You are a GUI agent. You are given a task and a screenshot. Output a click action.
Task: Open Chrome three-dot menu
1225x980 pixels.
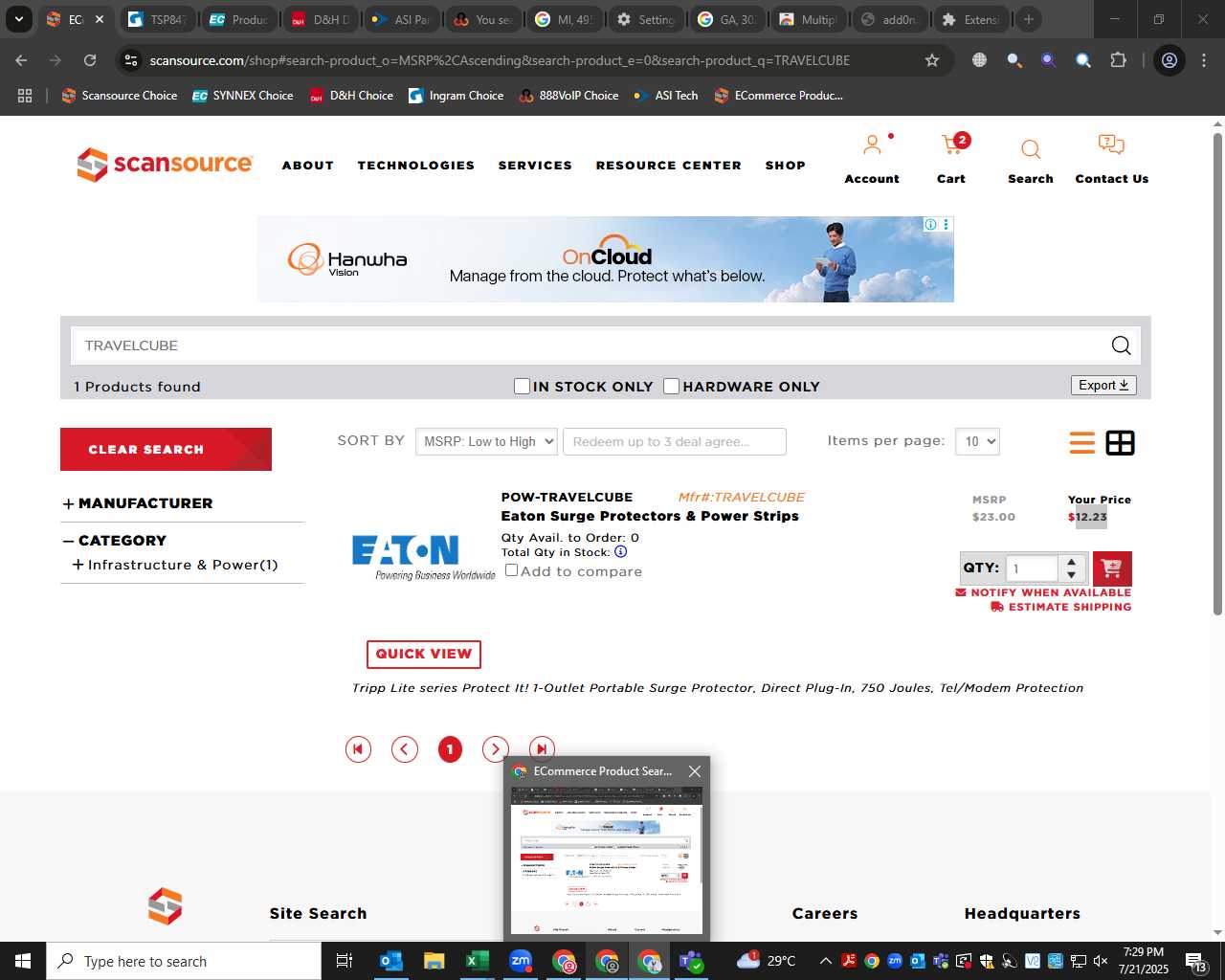pyautogui.click(x=1204, y=60)
